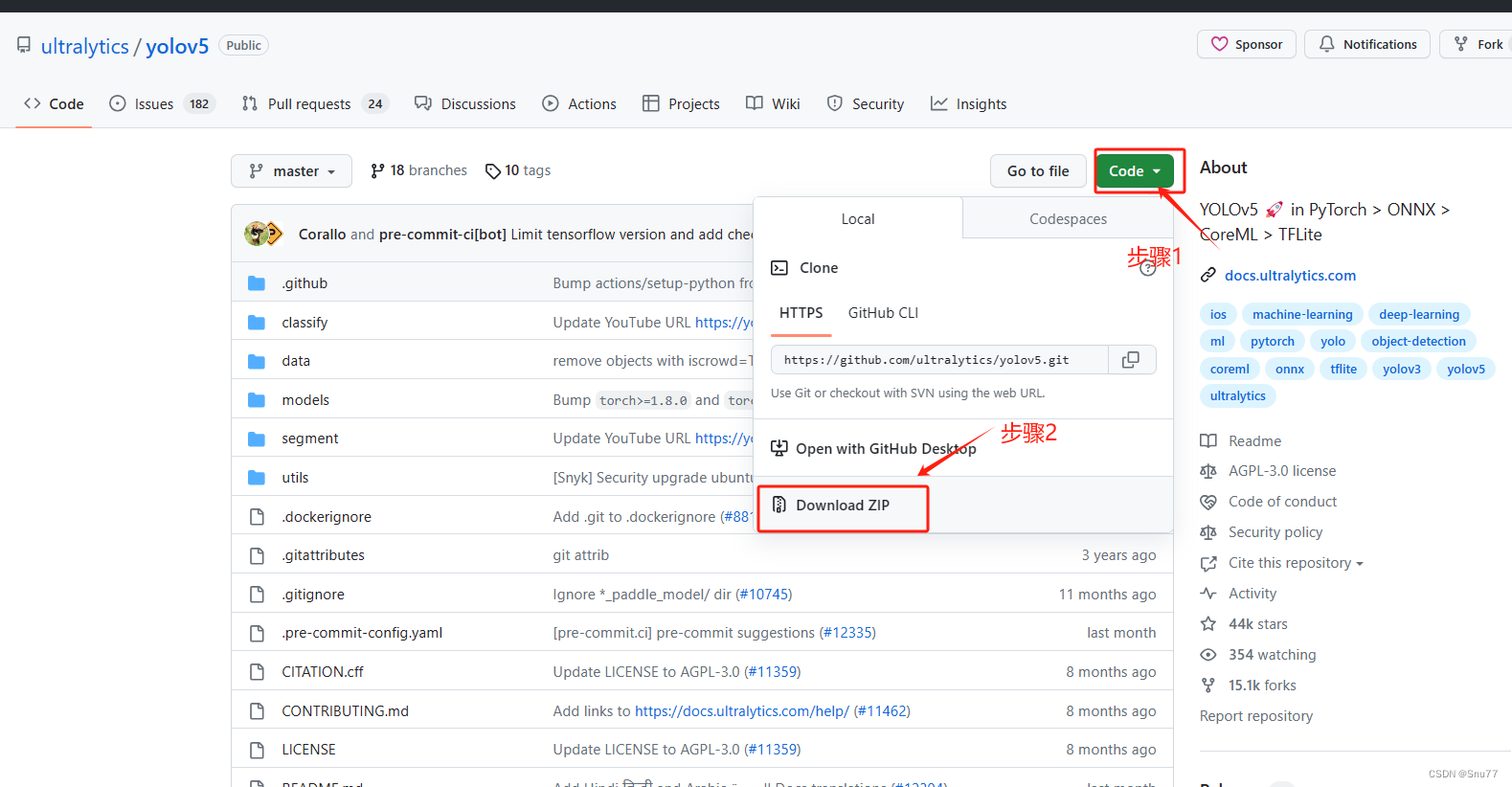Select the GitHub CLI clone method

tap(883, 313)
